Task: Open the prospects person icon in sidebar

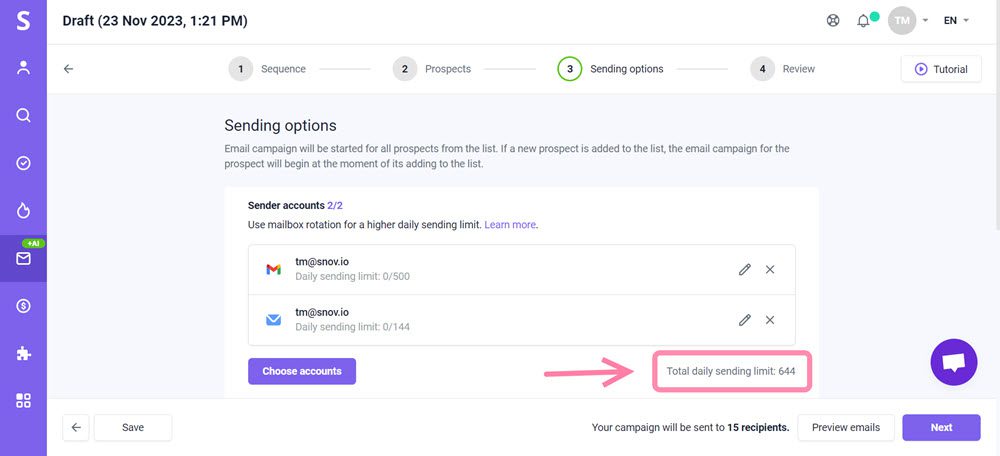Action: [x=23, y=68]
